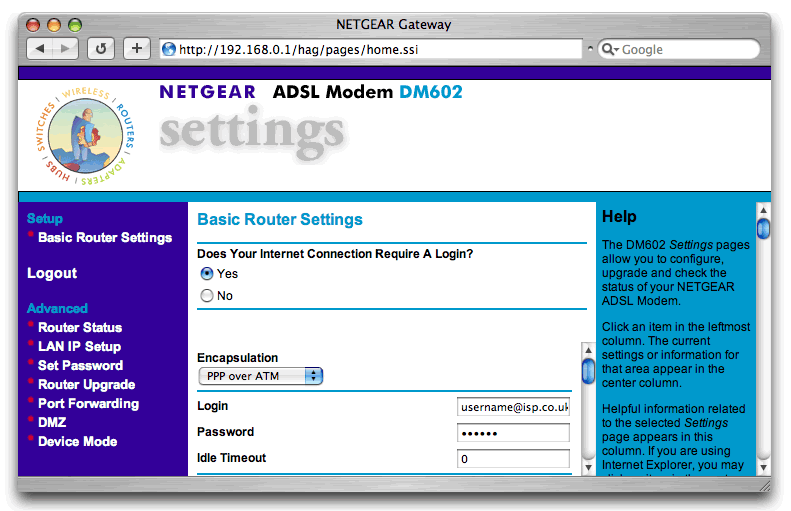Viewport: 791px width, 511px height.
Task: Click the Login username text field
Action: tap(513, 407)
